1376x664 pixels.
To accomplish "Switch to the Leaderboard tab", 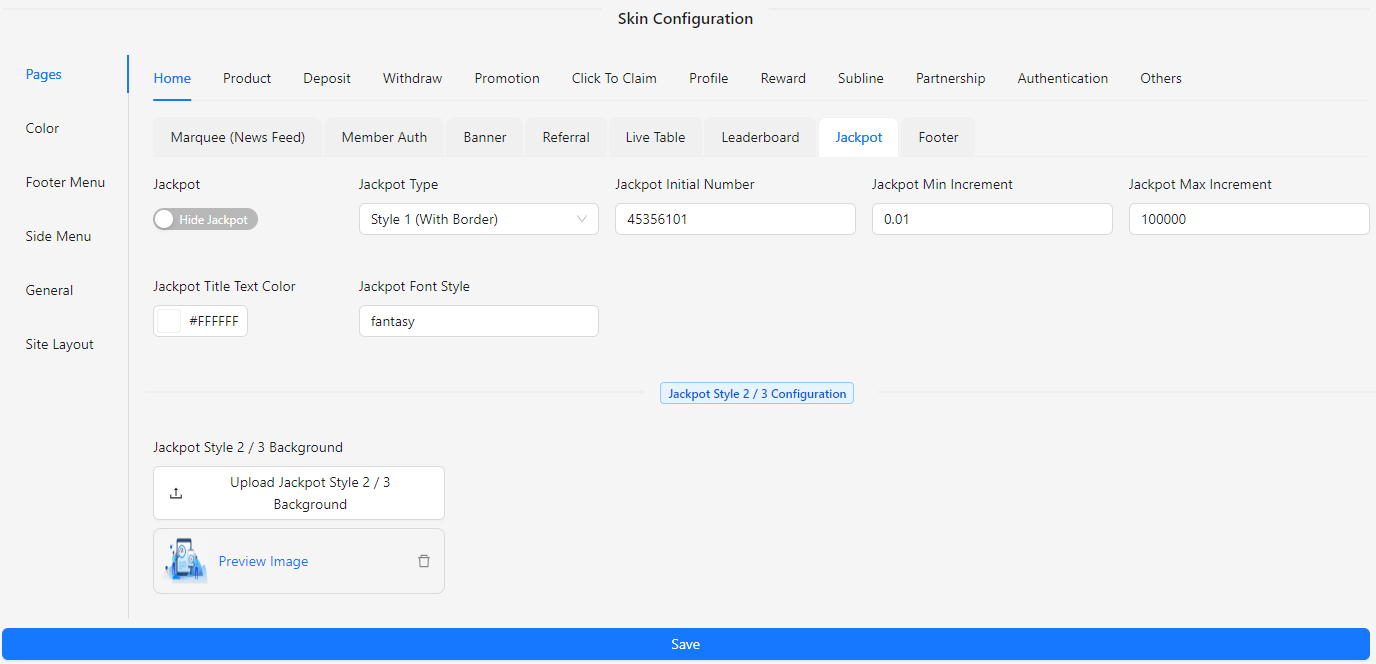I will pyautogui.click(x=760, y=138).
